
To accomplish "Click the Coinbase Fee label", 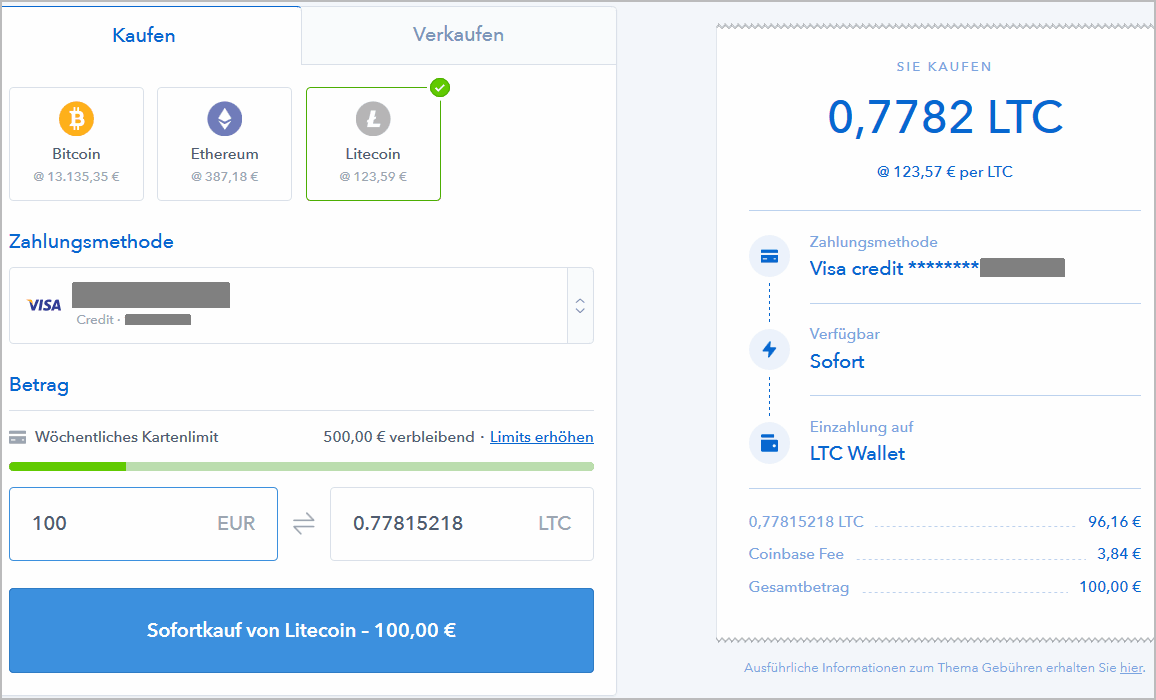I will click(796, 554).
